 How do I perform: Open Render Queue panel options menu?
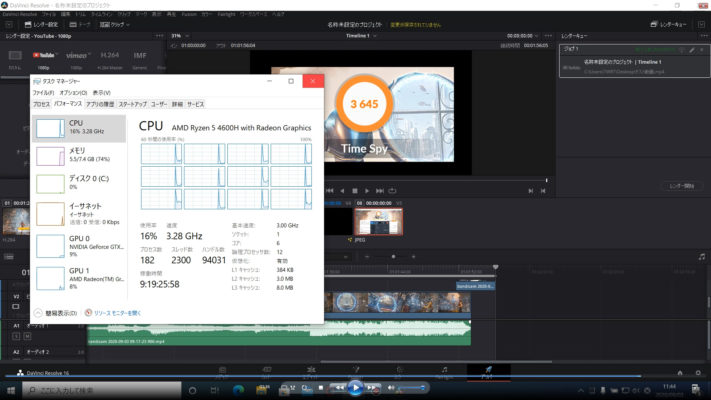704,35
